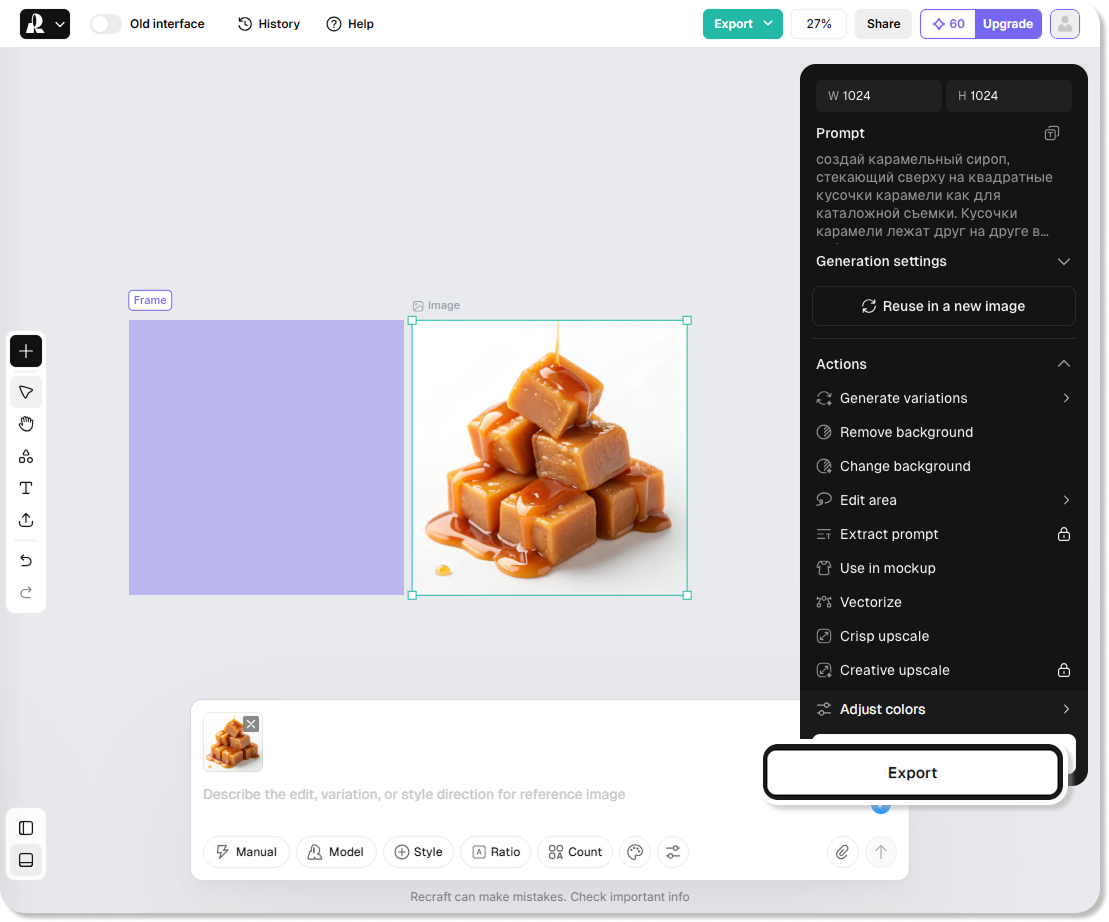Select the Text tool
Screen dimensions: 1109x922
26,488
